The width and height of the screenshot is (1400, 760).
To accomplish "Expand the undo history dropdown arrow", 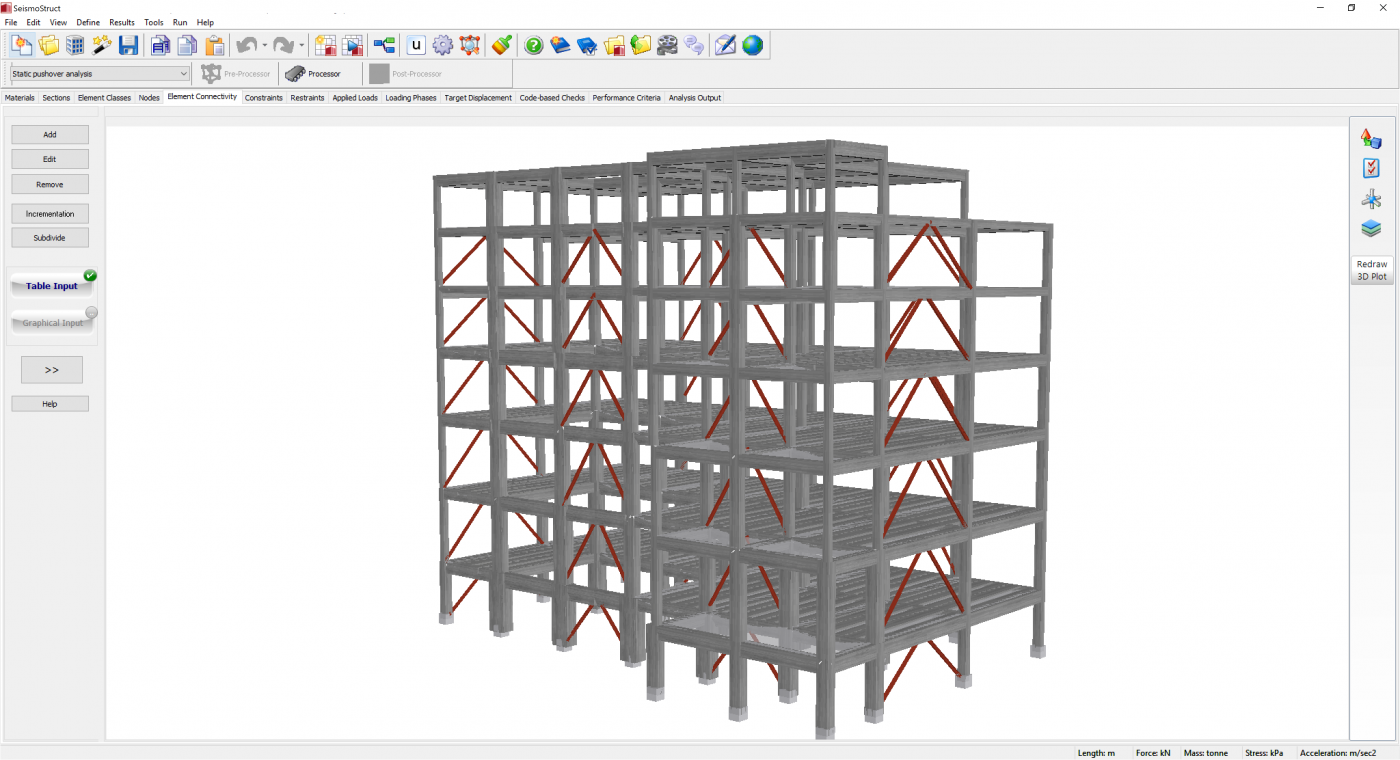I will (x=265, y=46).
